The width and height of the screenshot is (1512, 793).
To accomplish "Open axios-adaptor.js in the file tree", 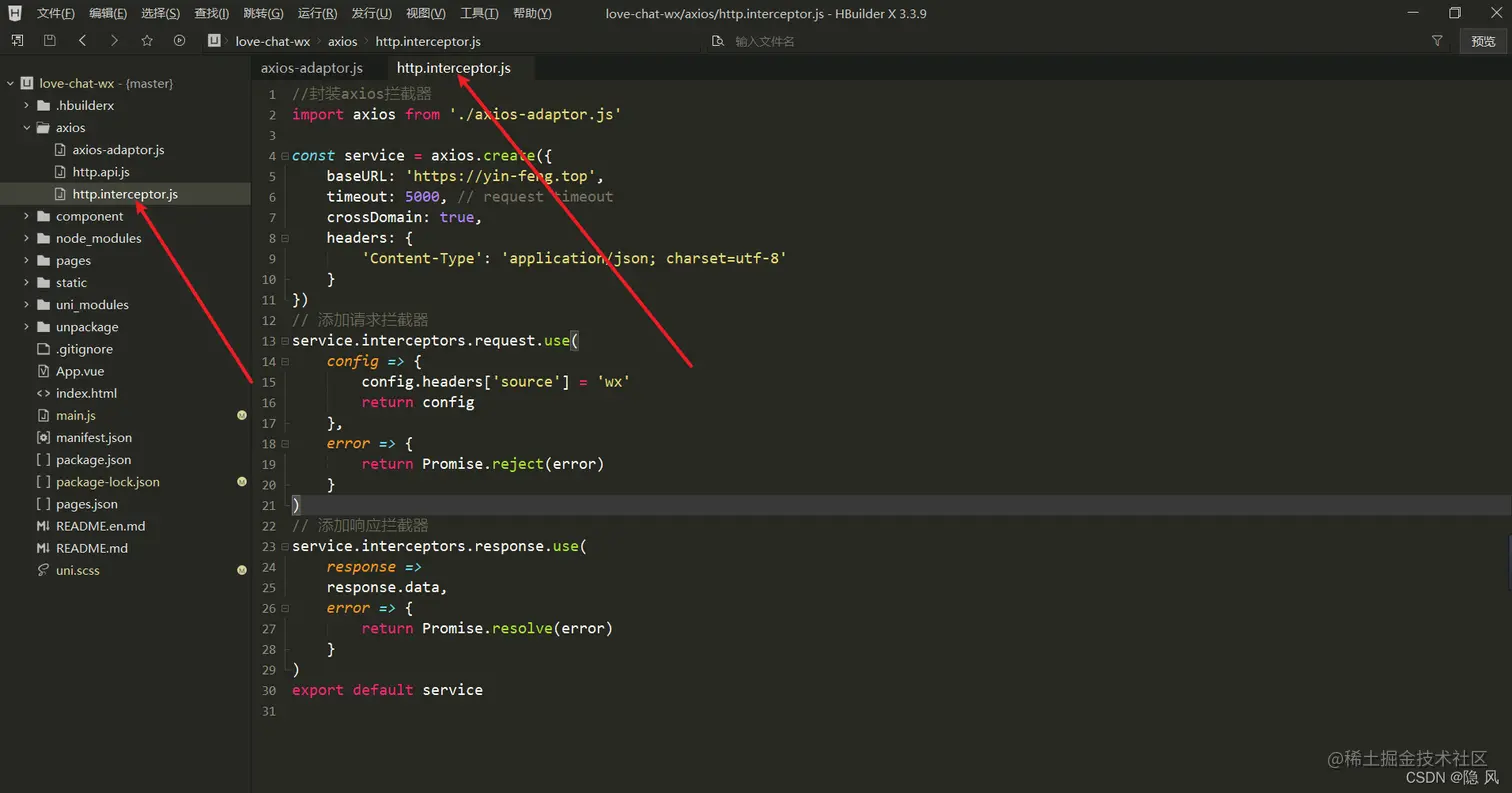I will [x=118, y=150].
